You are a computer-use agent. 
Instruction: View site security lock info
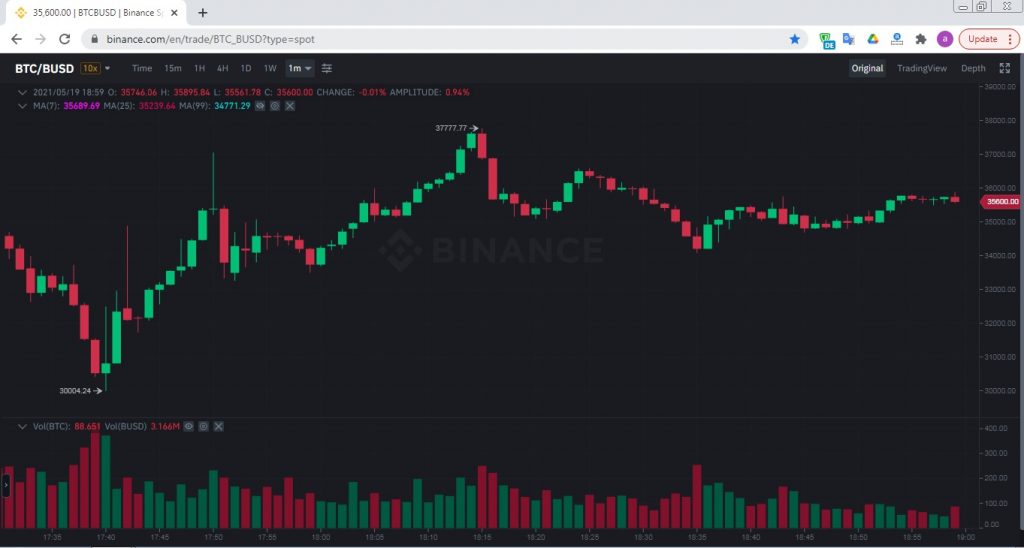(95, 39)
